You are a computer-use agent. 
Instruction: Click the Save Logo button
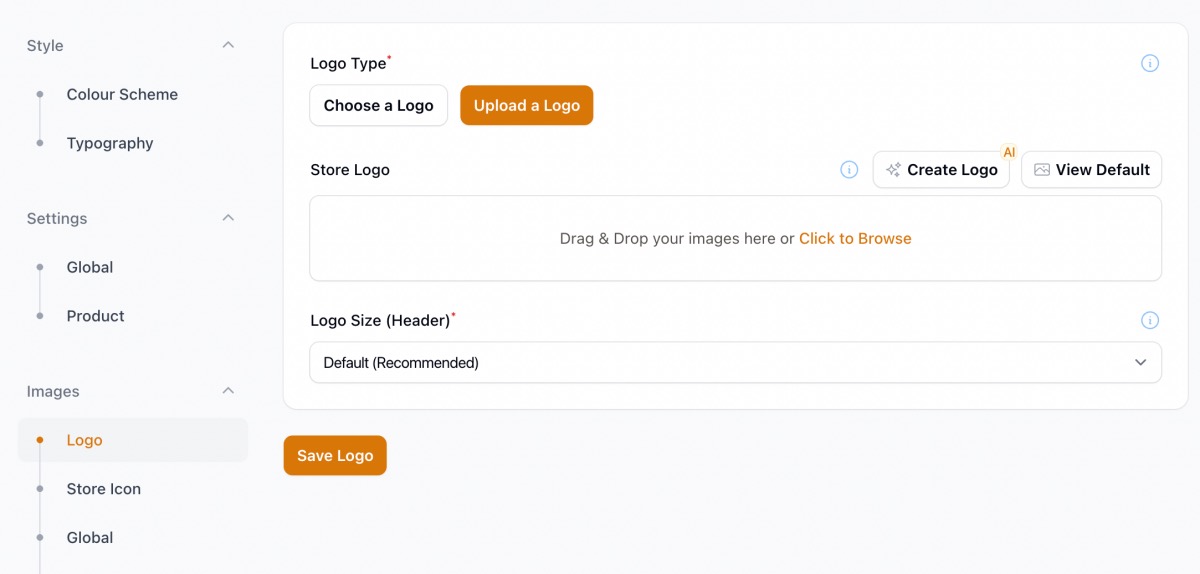(335, 455)
